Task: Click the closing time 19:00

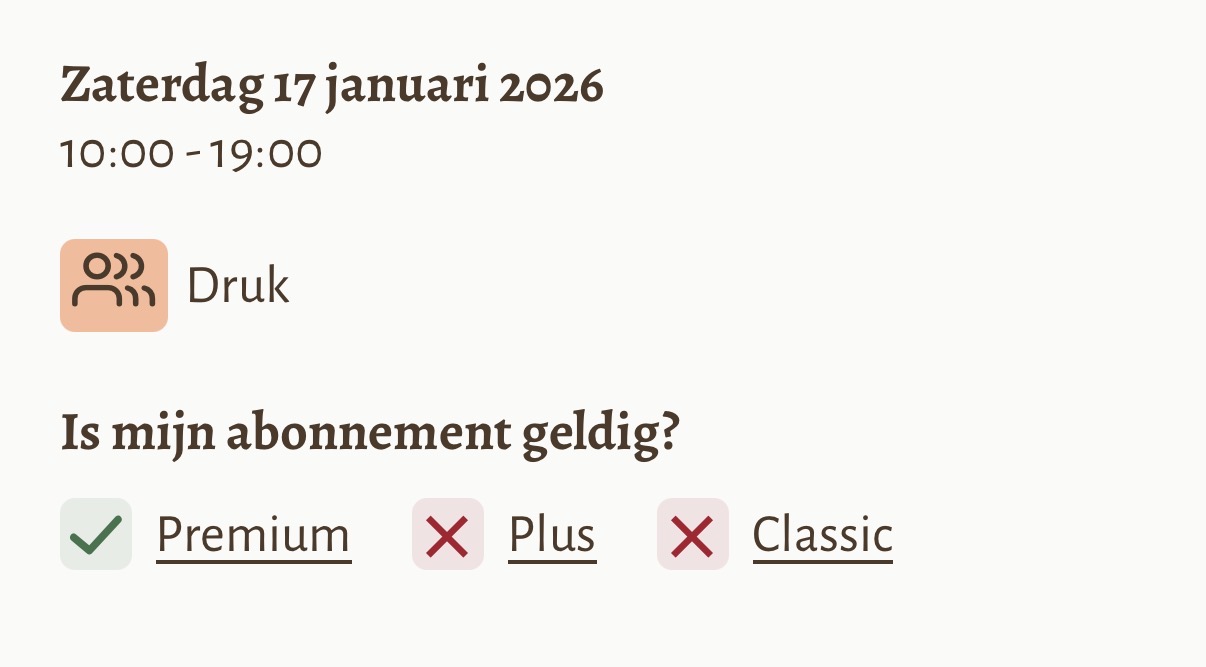Action: pos(266,155)
